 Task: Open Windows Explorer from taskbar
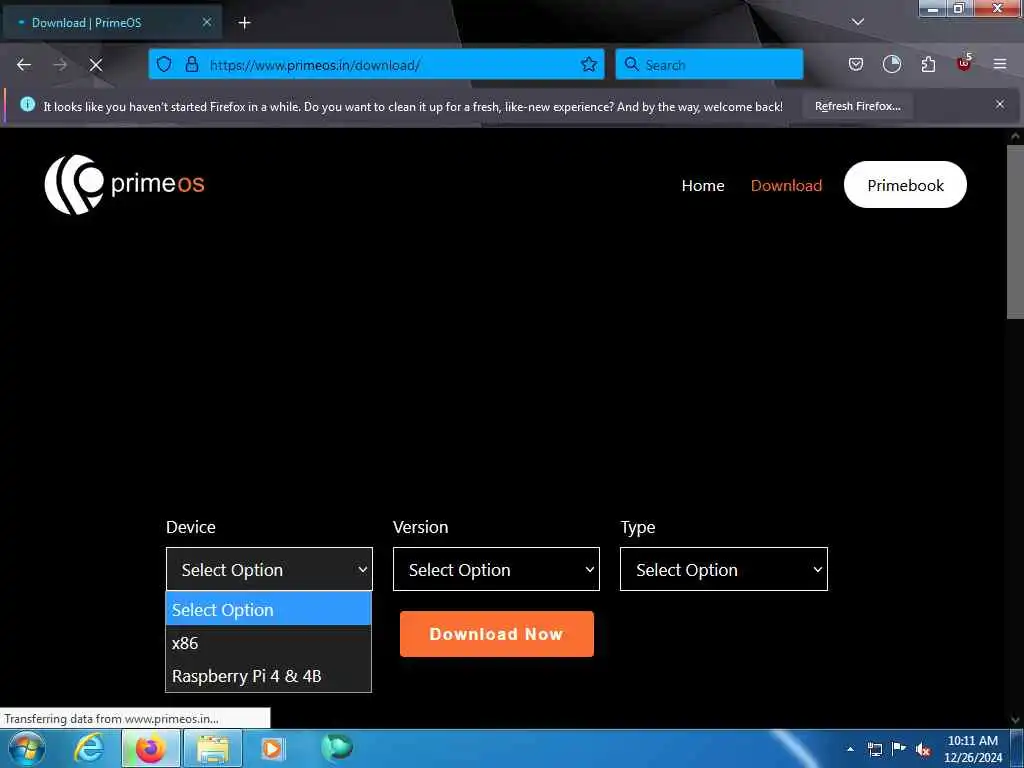point(213,748)
